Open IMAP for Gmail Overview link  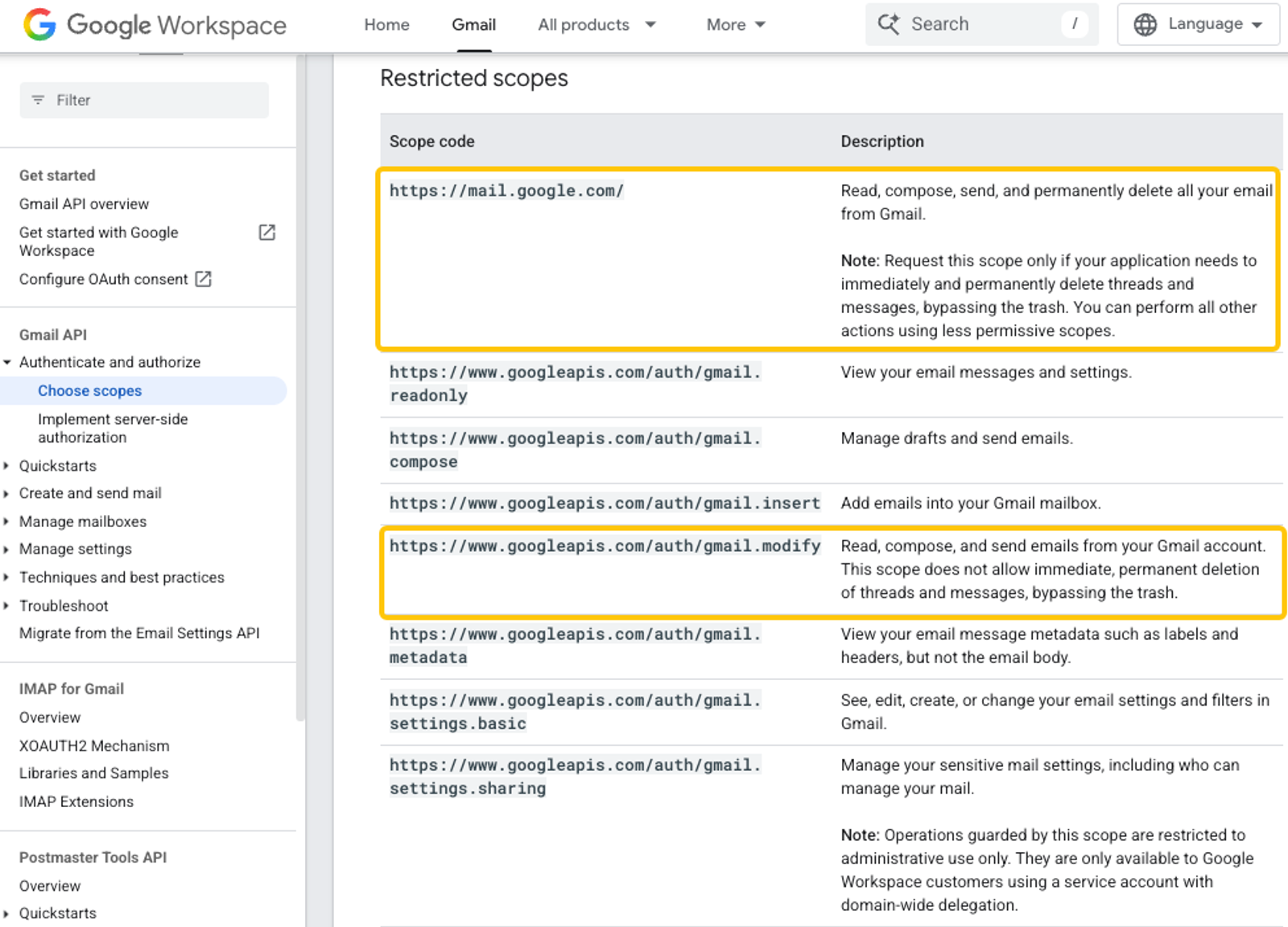pyautogui.click(x=50, y=717)
